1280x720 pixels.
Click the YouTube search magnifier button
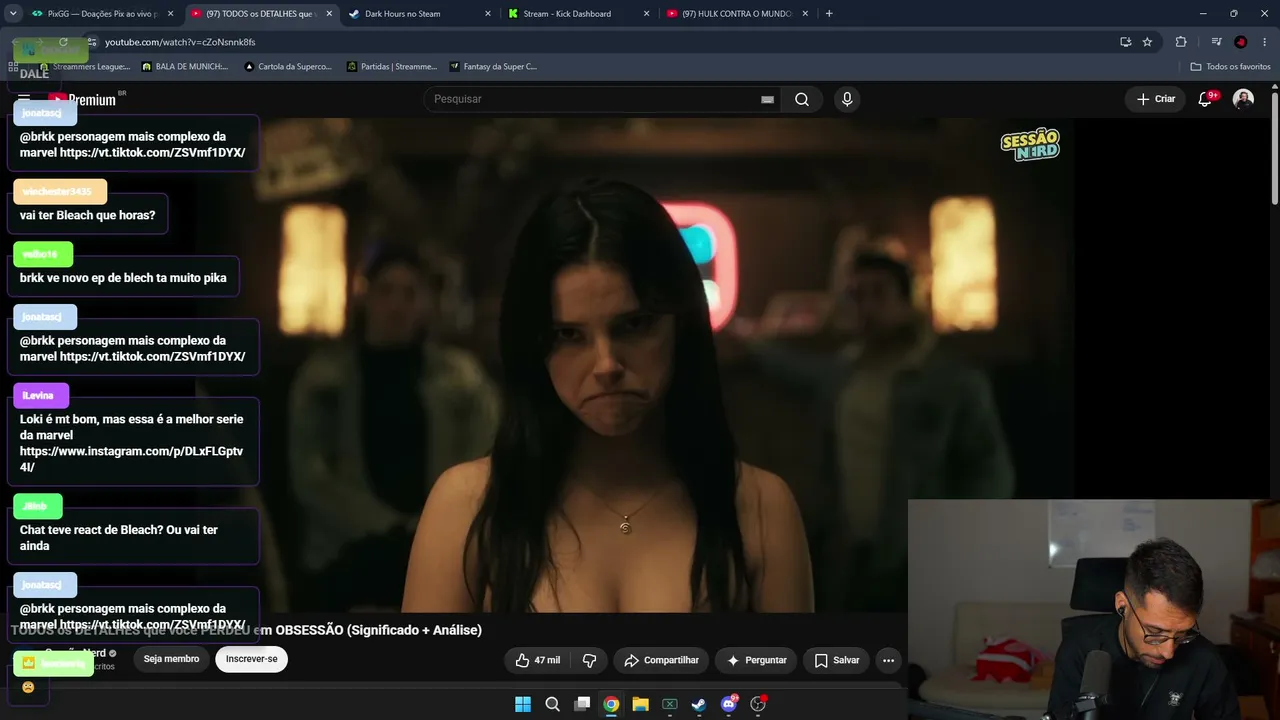tap(802, 99)
